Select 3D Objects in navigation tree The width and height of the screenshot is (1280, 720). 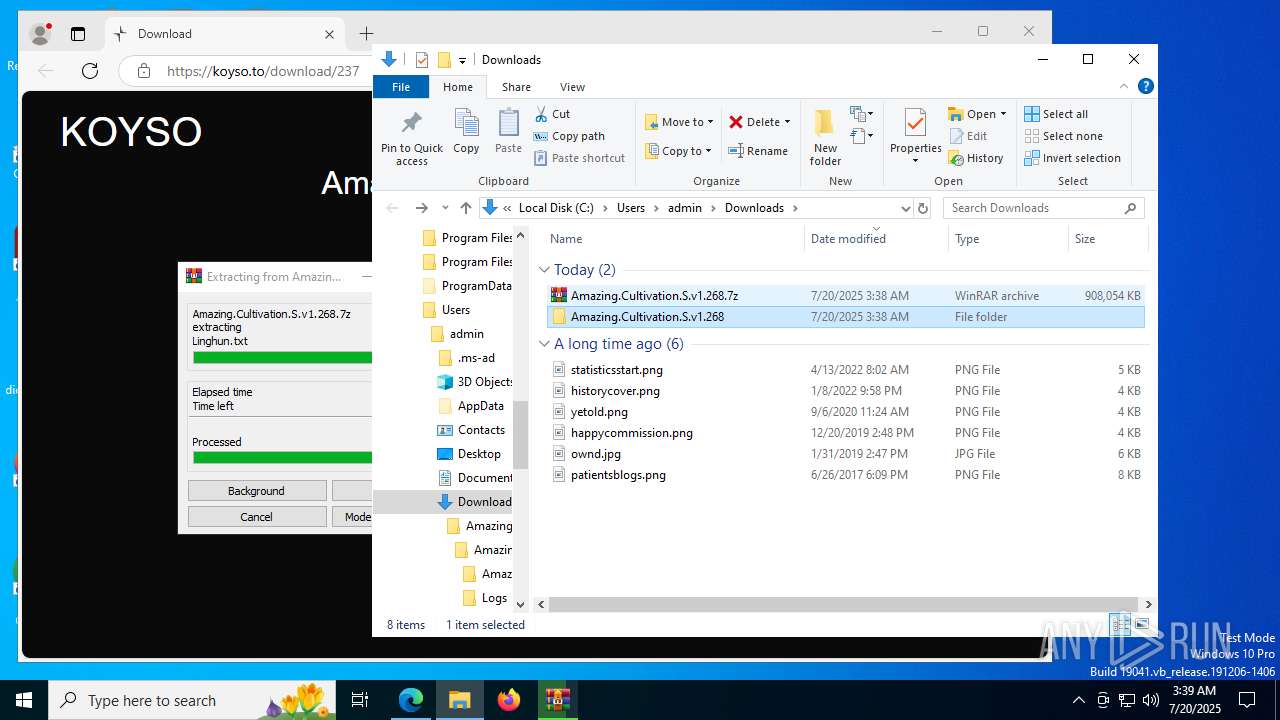pos(474,382)
